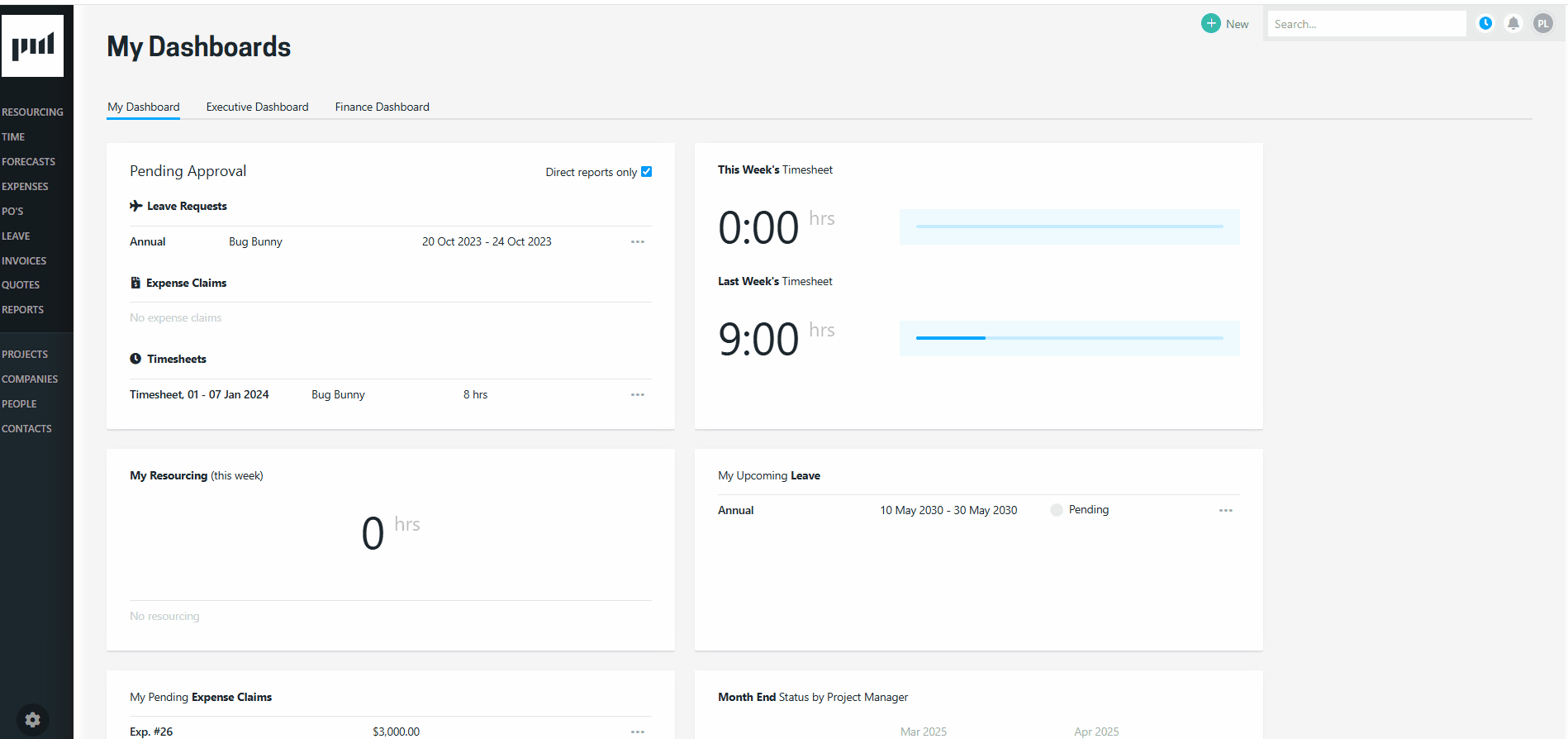The image size is (1568, 739).
Task: Switch to the Finance Dashboard tab
Action: (x=382, y=107)
